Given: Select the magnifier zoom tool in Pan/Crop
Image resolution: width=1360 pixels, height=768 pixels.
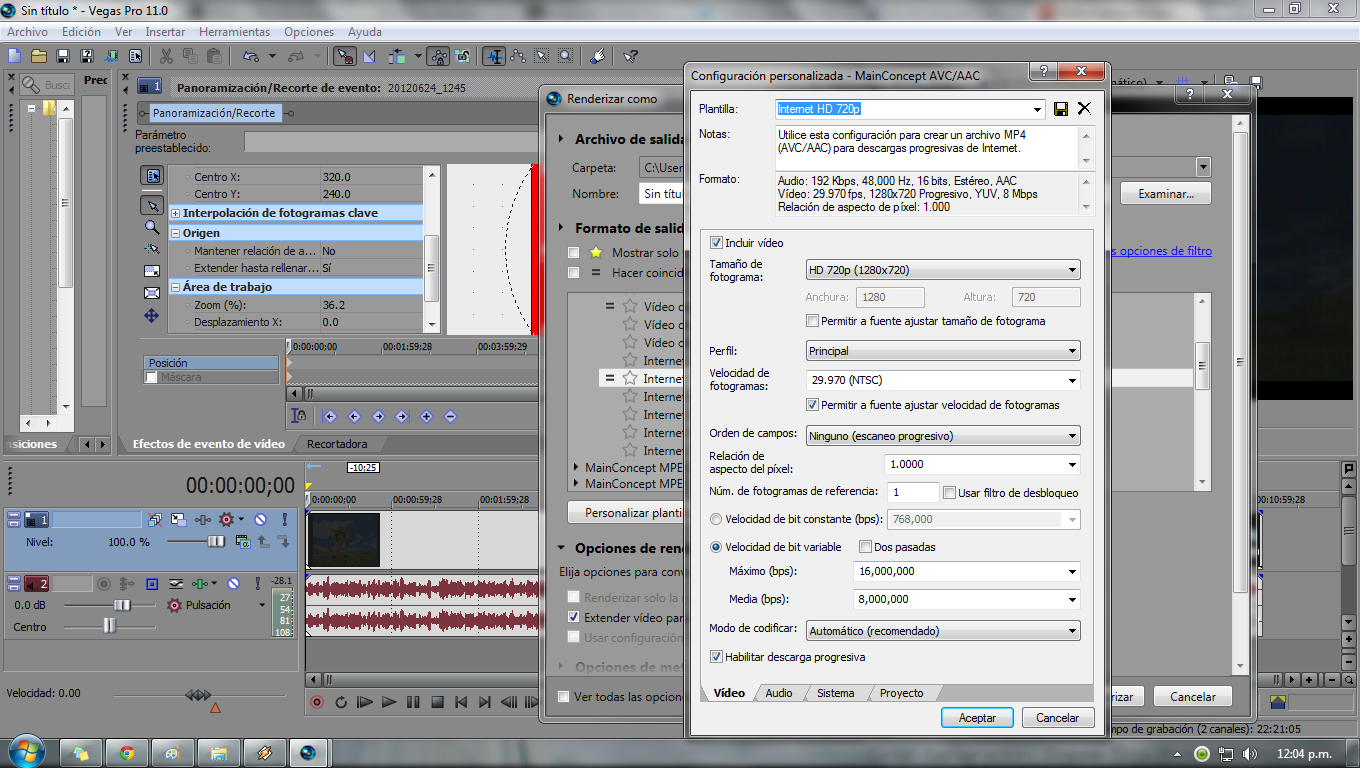Looking at the screenshot, I should coord(152,227).
